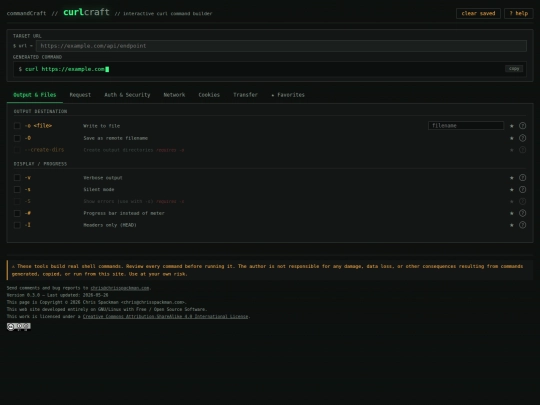Open the ? help button

click(x=519, y=13)
